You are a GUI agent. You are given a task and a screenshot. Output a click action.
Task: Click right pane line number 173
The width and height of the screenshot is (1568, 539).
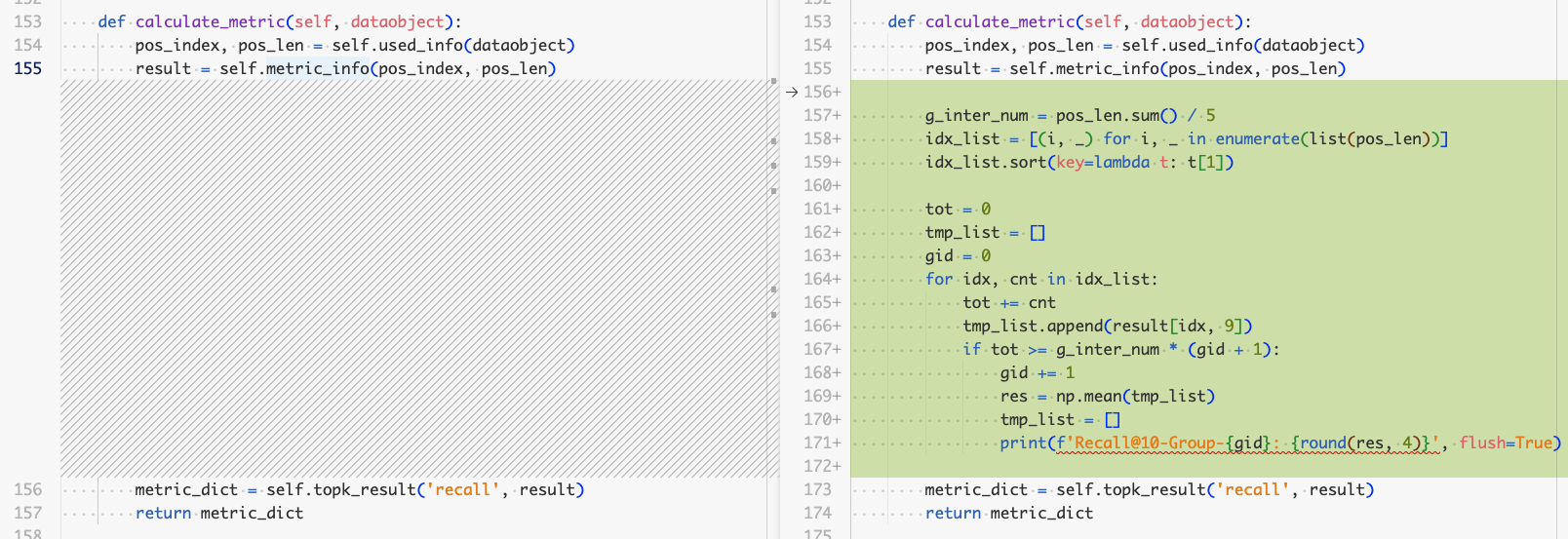tap(817, 489)
